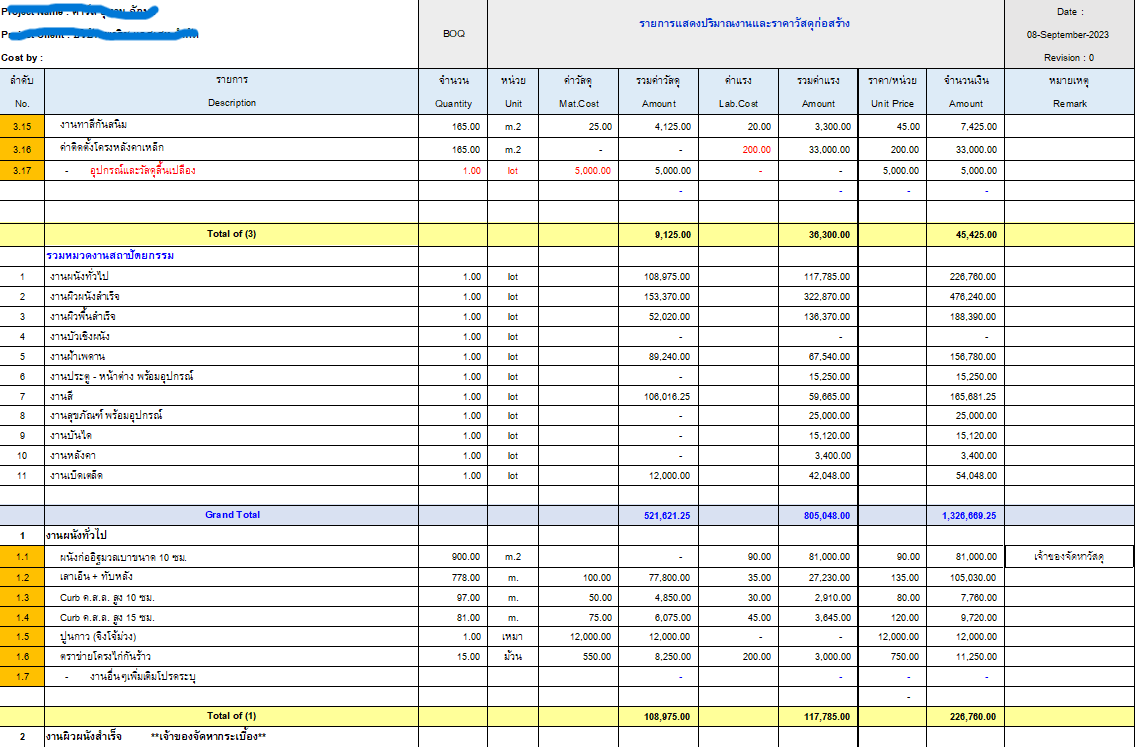Click item number cell 1.1
Screen dimensions: 1135x747
click(x=22, y=557)
